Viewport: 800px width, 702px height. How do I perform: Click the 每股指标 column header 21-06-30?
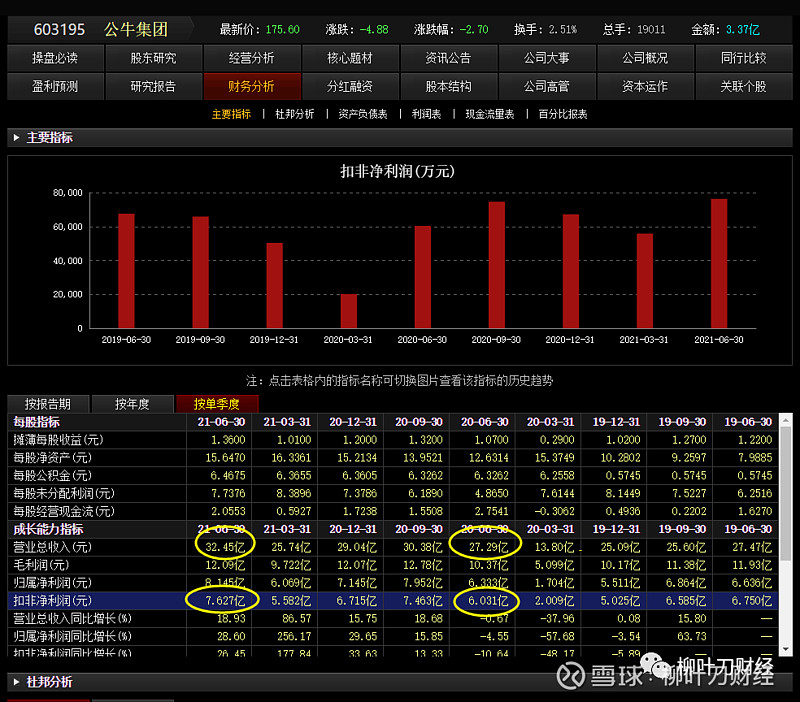click(221, 422)
